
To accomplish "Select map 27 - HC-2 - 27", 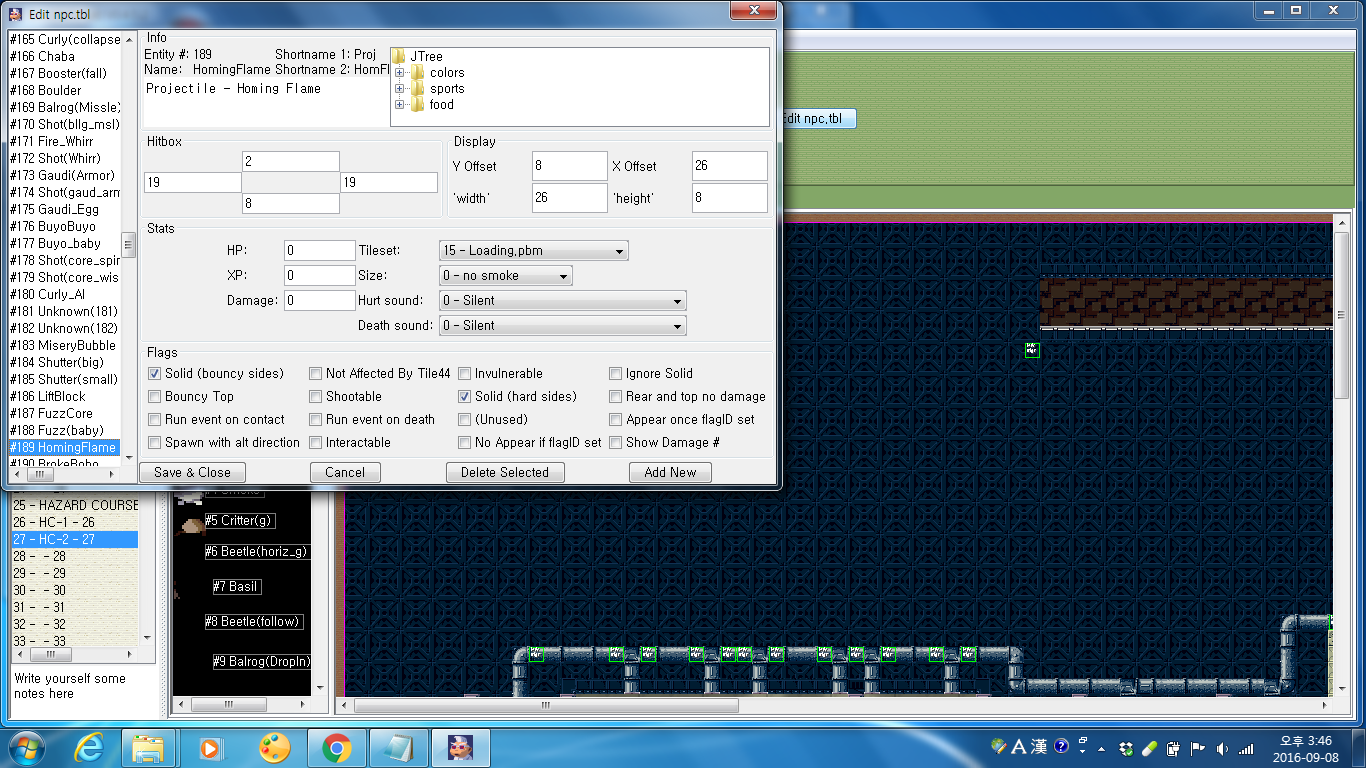I will click(74, 539).
